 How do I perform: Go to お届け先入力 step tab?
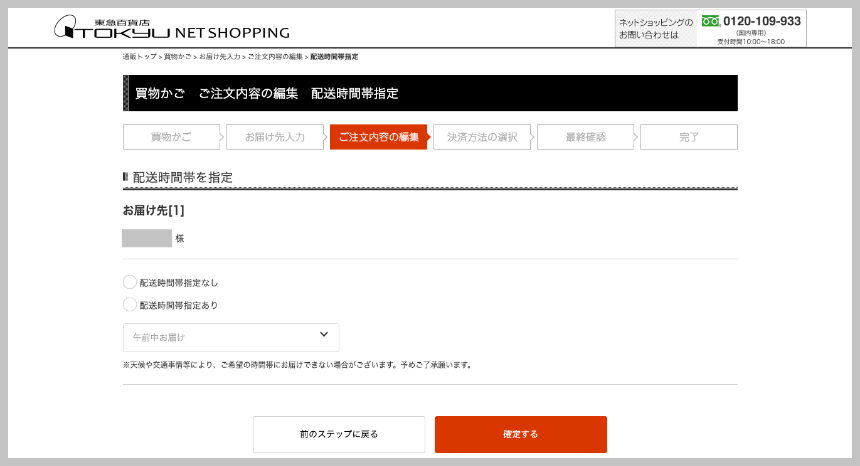[275, 137]
